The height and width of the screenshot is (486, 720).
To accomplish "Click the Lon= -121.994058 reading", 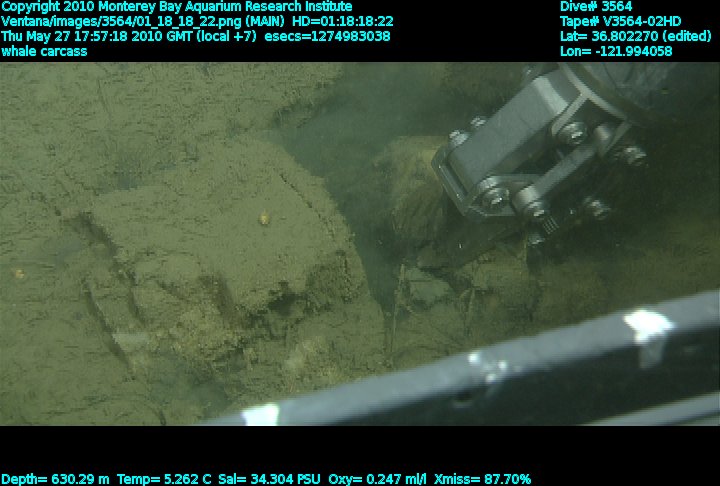I will point(616,51).
